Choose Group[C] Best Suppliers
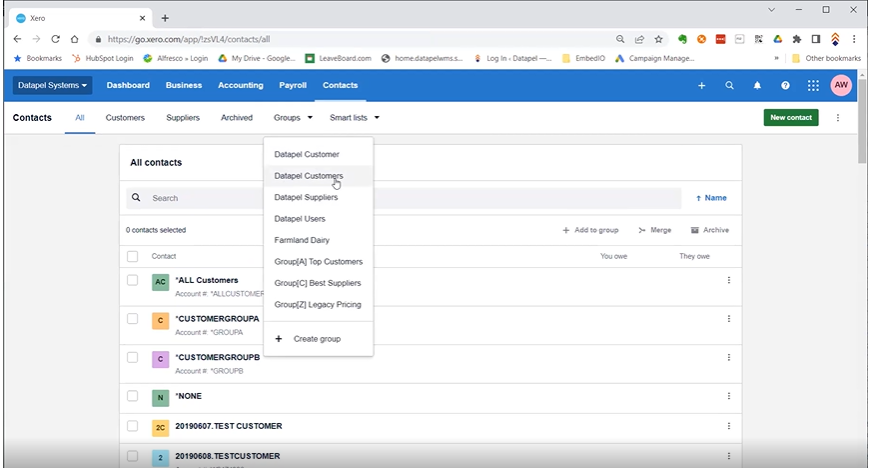The width and height of the screenshot is (869, 468). click(318, 283)
